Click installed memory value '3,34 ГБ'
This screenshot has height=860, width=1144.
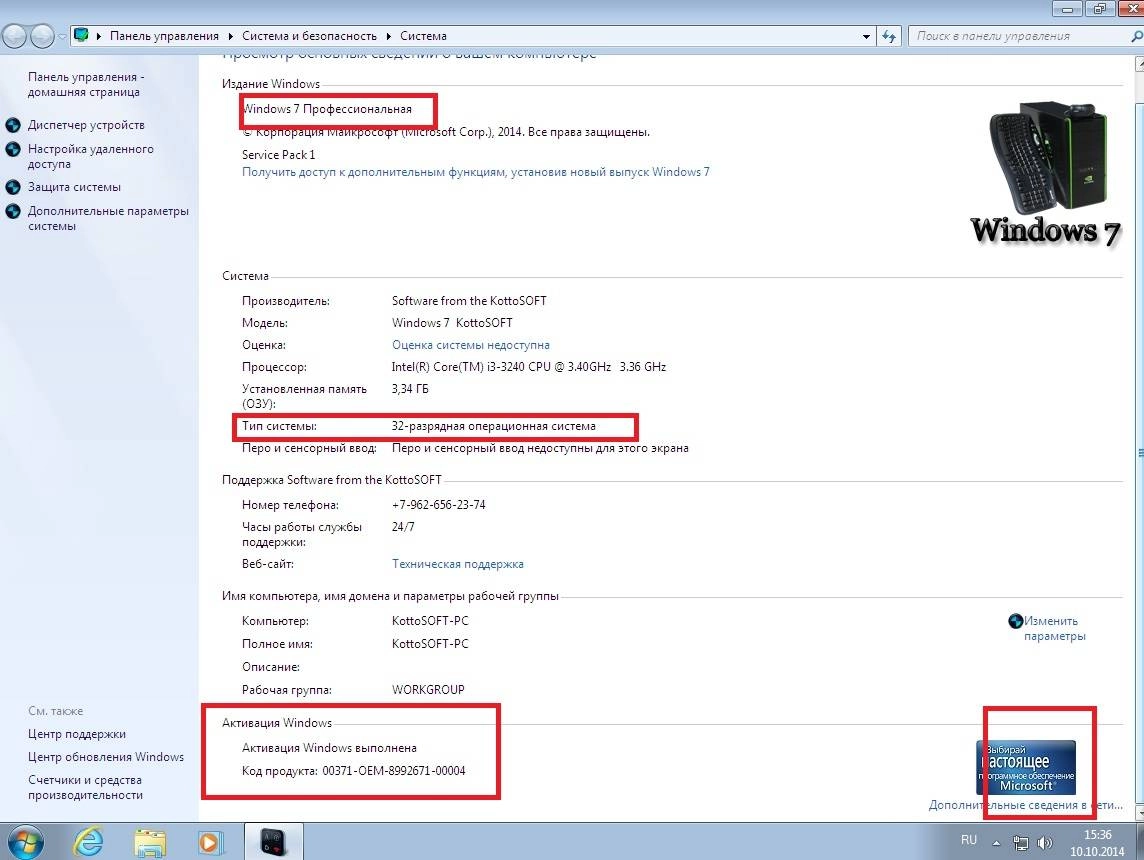pos(410,389)
